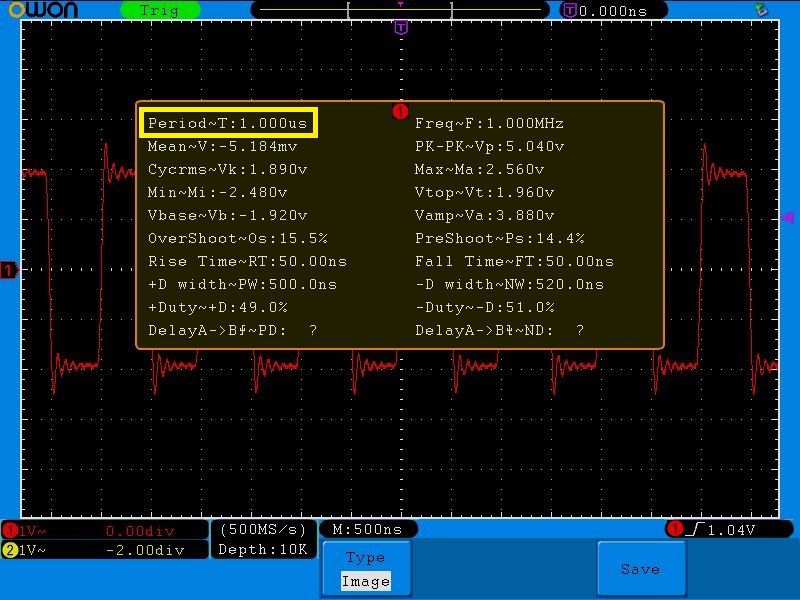Click the channel 1 1V~ scale readout
The height and width of the screenshot is (600, 800).
pyautogui.click(x=33, y=531)
